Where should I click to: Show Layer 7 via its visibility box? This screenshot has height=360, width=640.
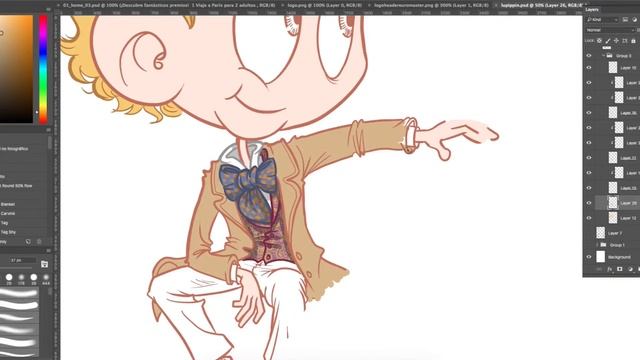[589, 233]
